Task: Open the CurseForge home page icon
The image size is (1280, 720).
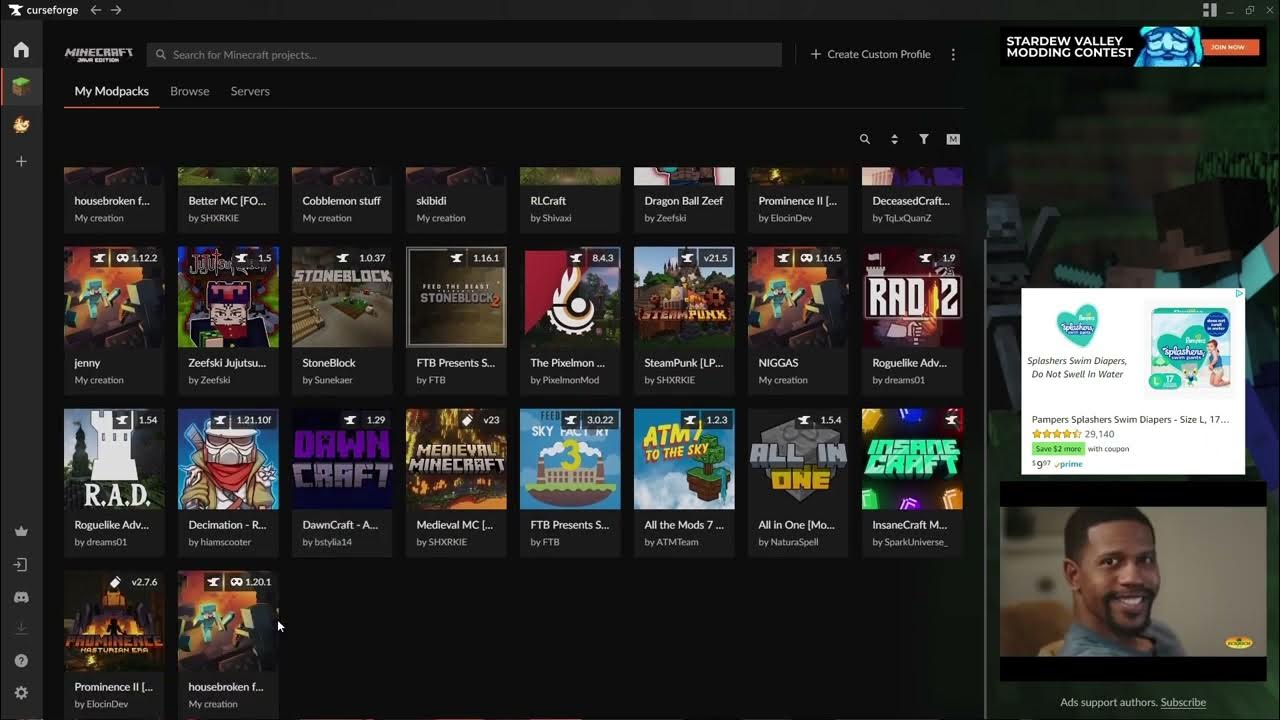Action: [21, 50]
